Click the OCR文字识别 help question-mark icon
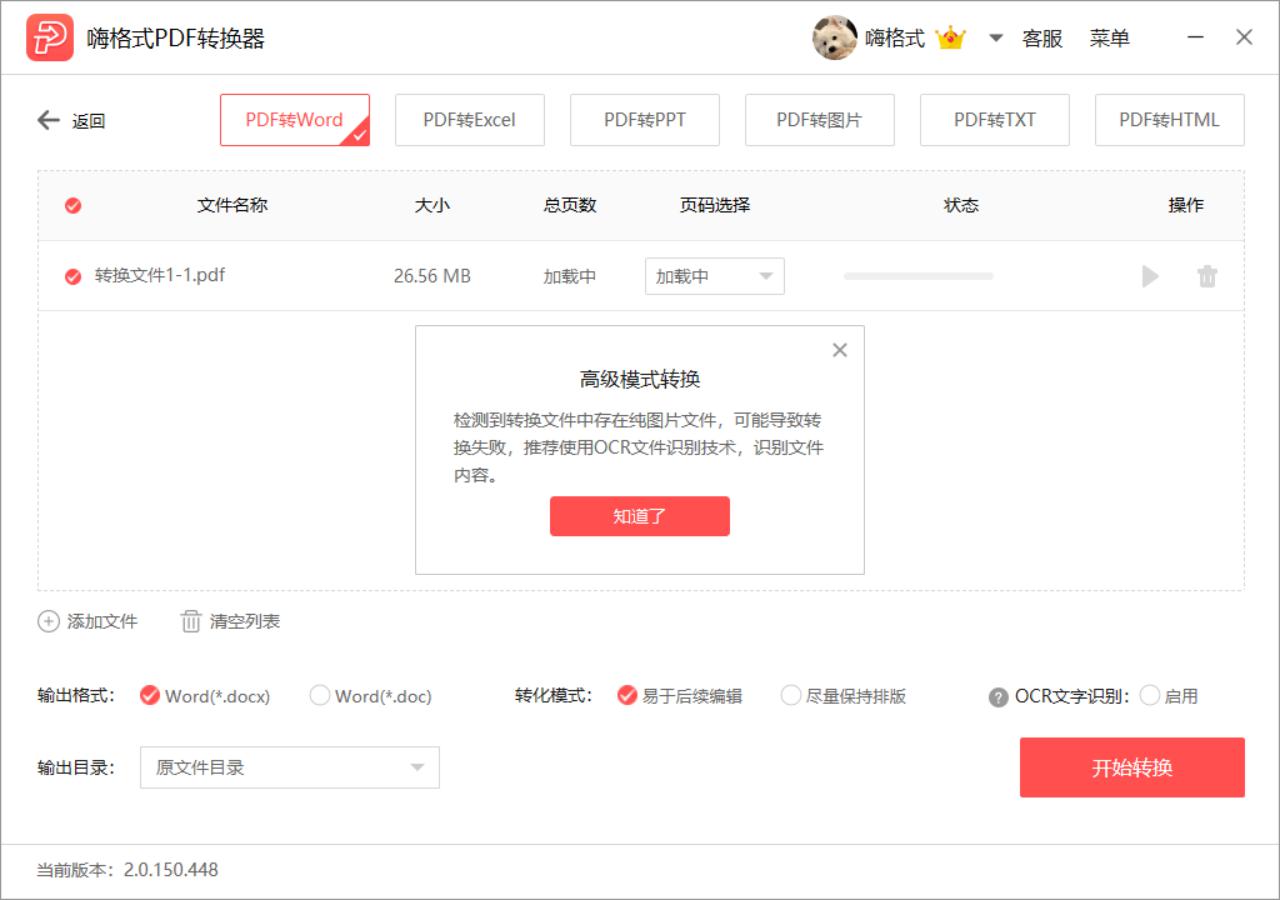The image size is (1280, 900). coord(998,697)
